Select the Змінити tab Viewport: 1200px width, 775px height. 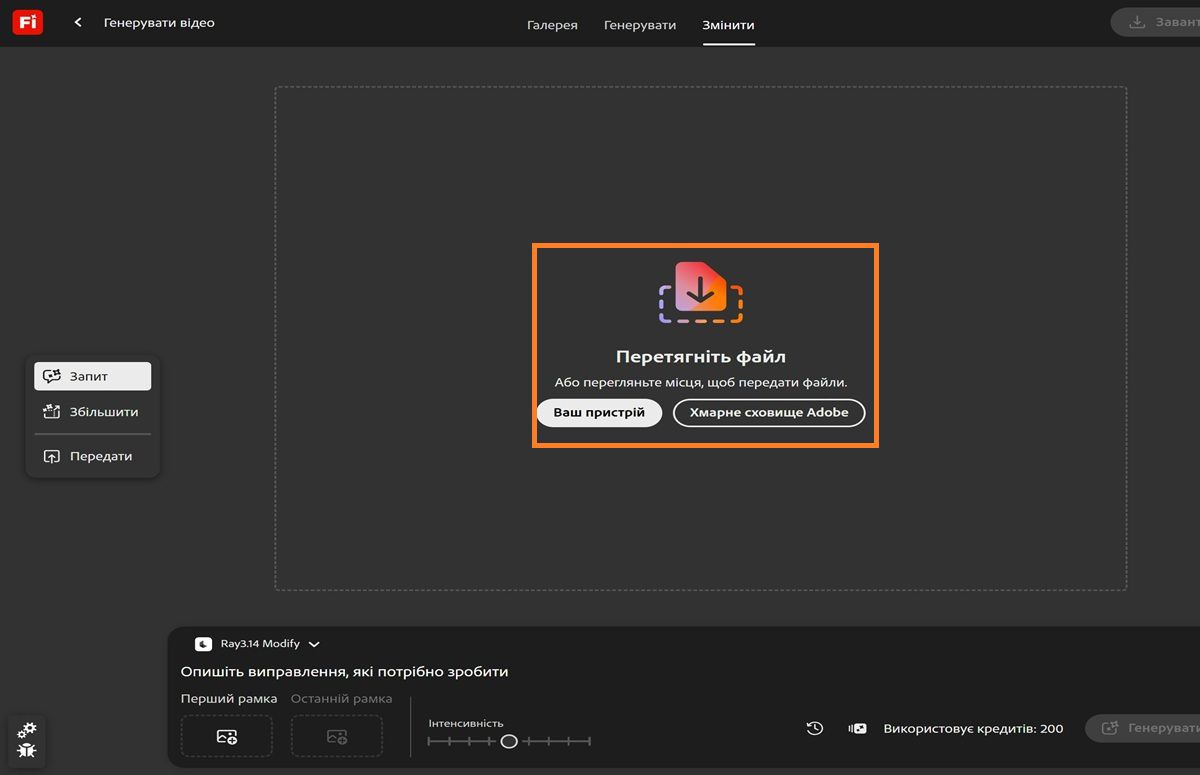coord(728,25)
